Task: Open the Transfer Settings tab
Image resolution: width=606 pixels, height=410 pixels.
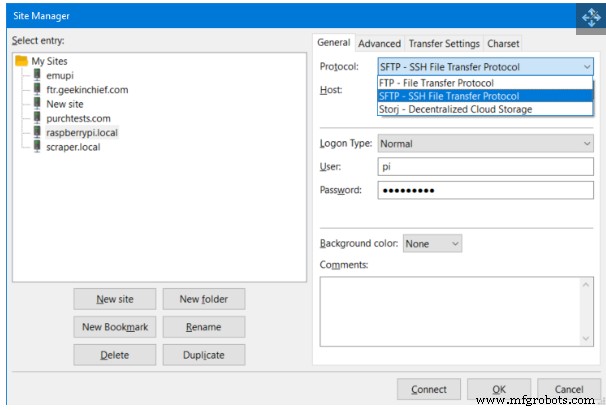Action: [444, 44]
